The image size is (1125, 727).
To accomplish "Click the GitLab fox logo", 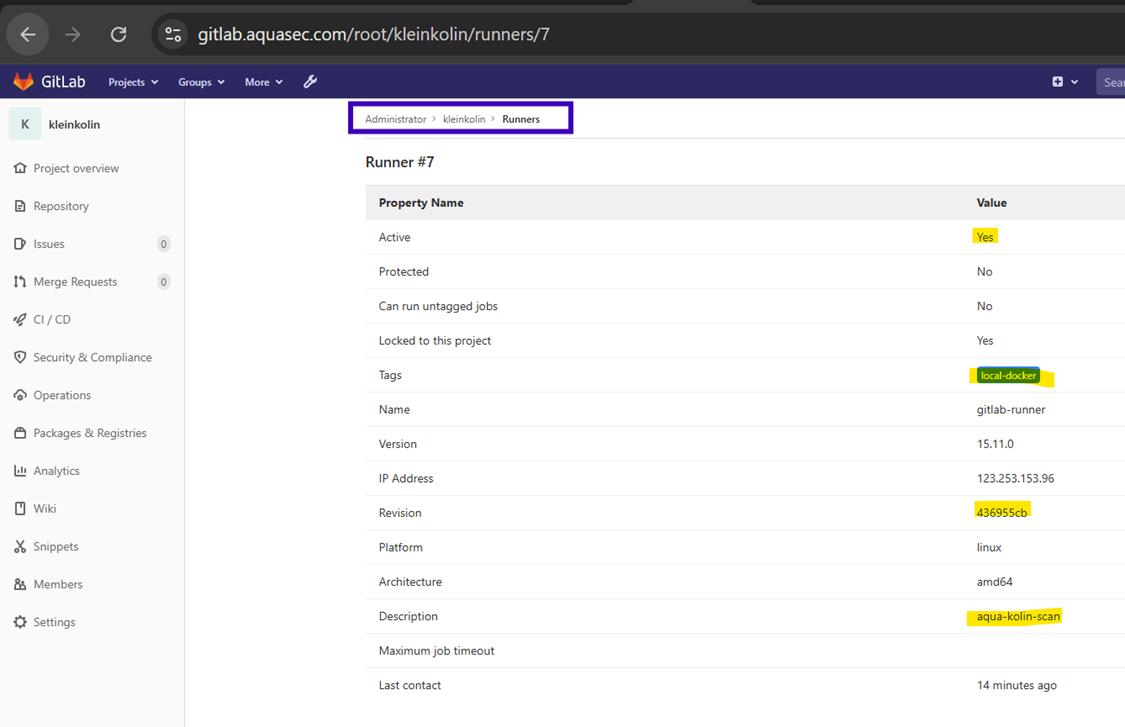I will tap(24, 82).
